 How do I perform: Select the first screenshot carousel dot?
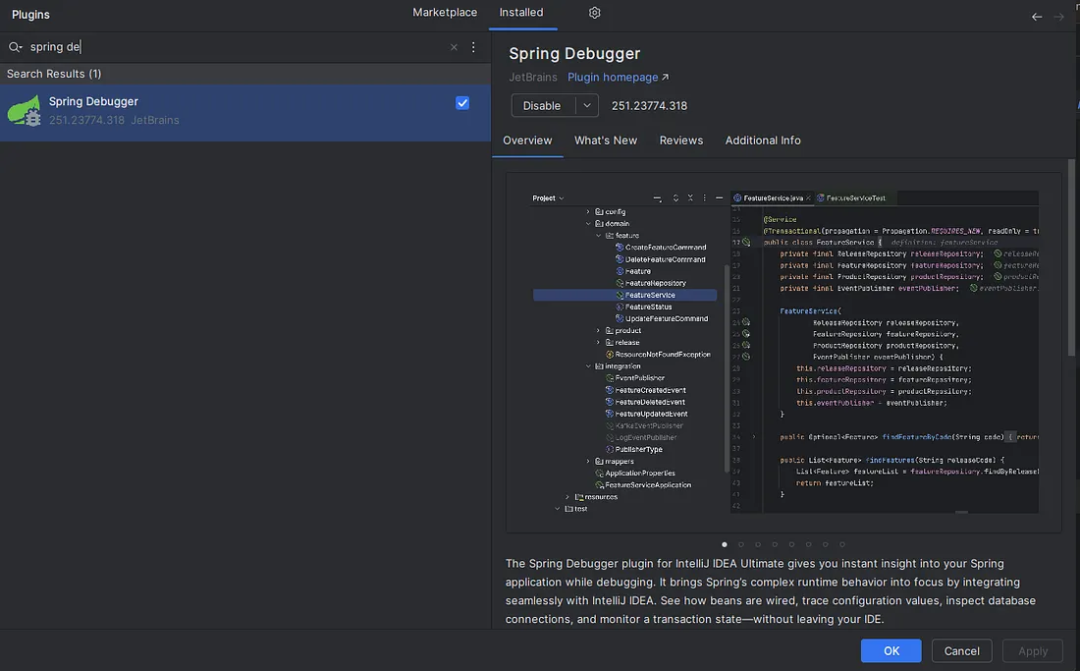[x=725, y=544]
